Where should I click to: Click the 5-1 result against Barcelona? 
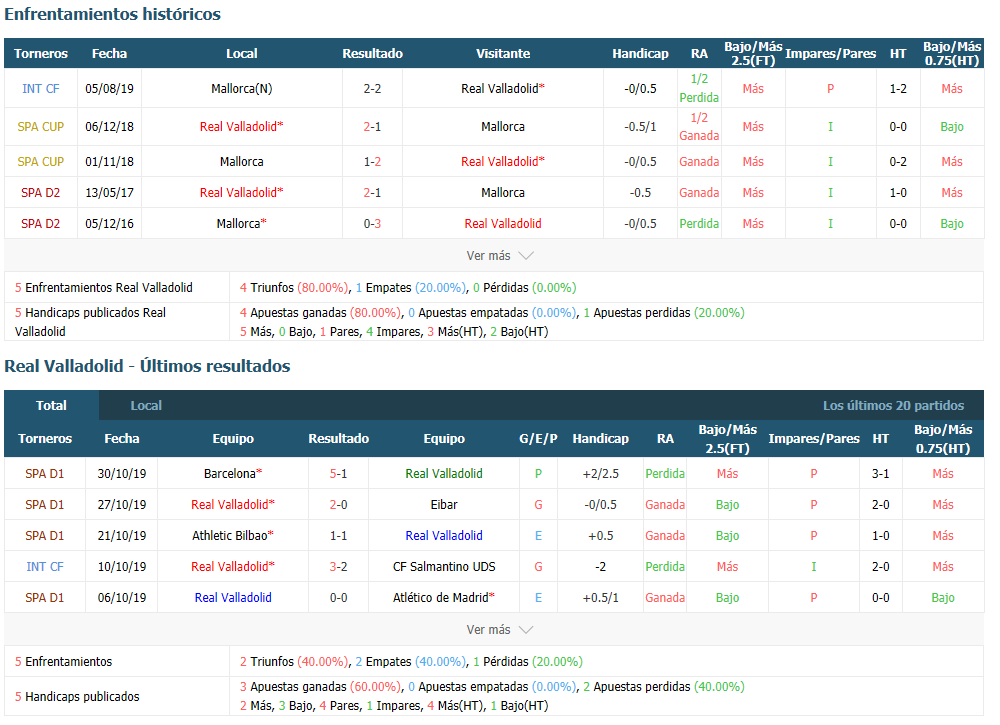tap(339, 474)
